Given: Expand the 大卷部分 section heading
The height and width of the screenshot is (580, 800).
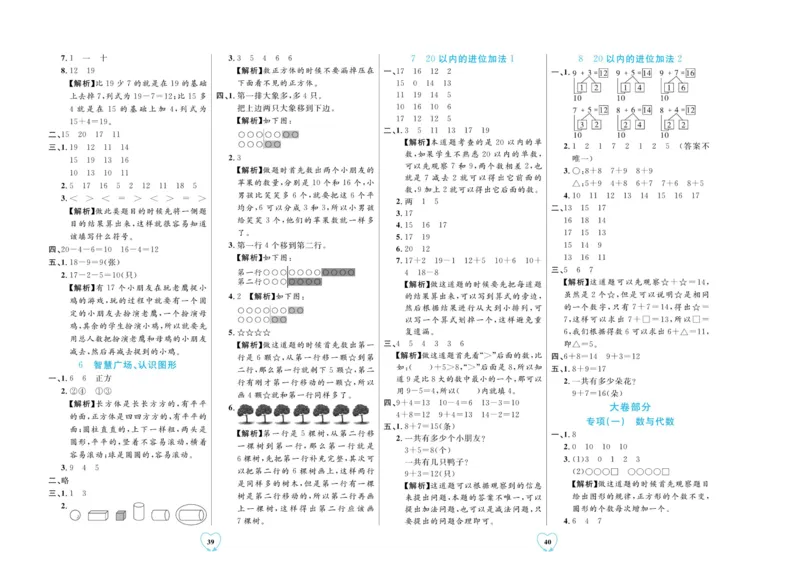Looking at the screenshot, I should coord(630,407).
